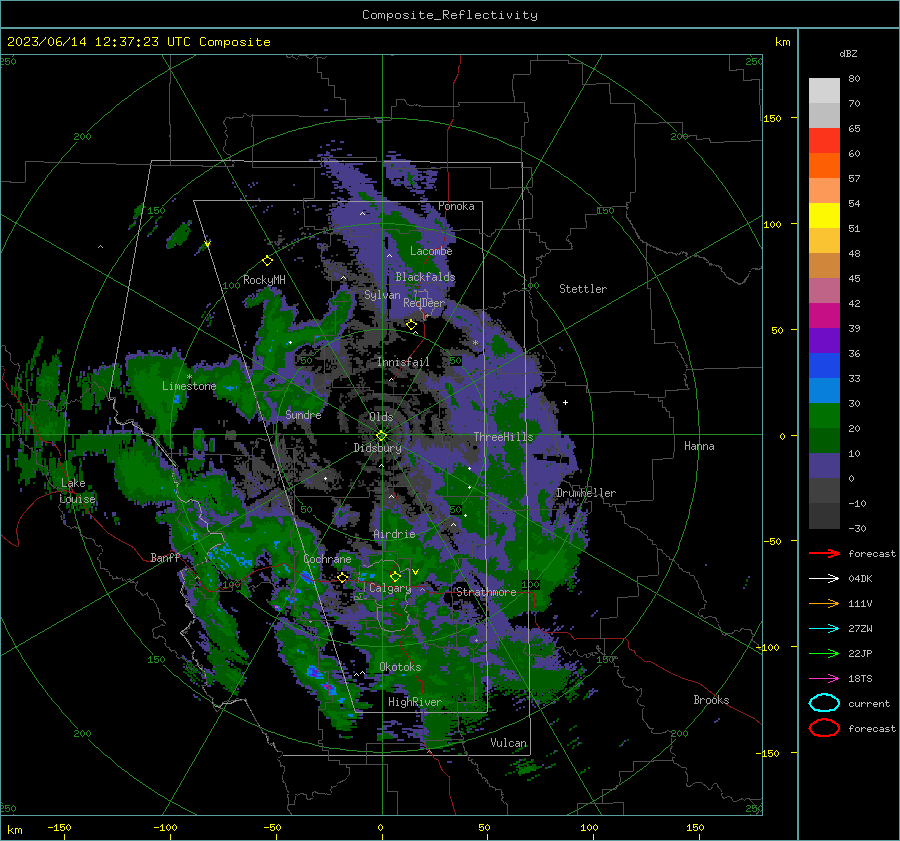The width and height of the screenshot is (900, 841).
Task: Click the RedDeer city label
Action: [x=424, y=303]
